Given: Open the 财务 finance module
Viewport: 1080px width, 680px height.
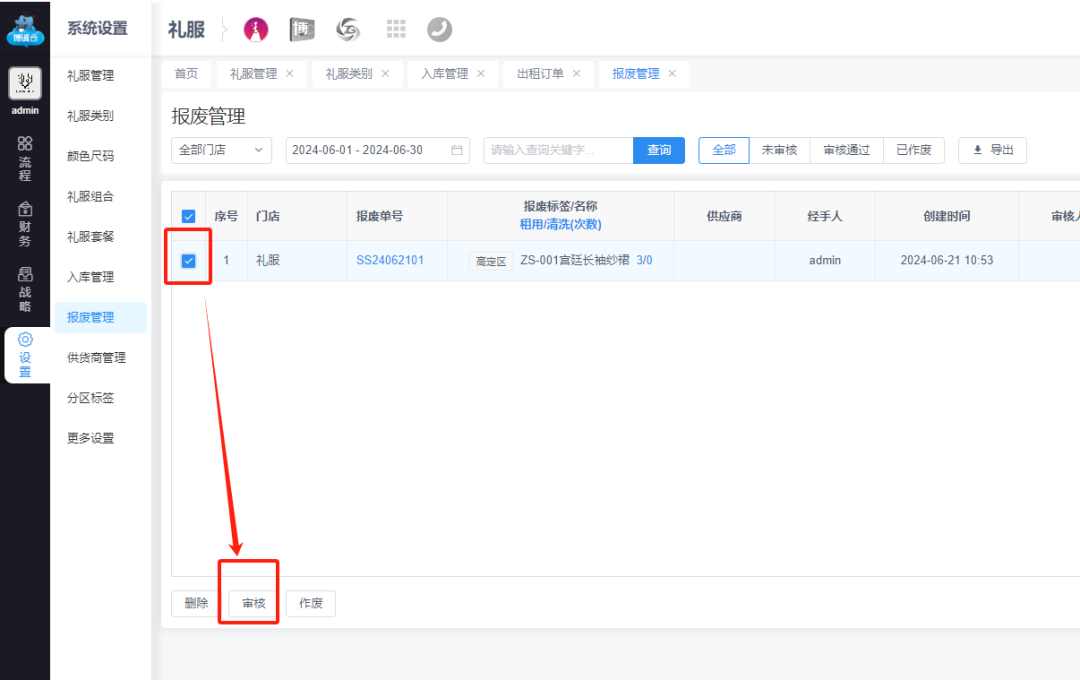Looking at the screenshot, I should 25,224.
